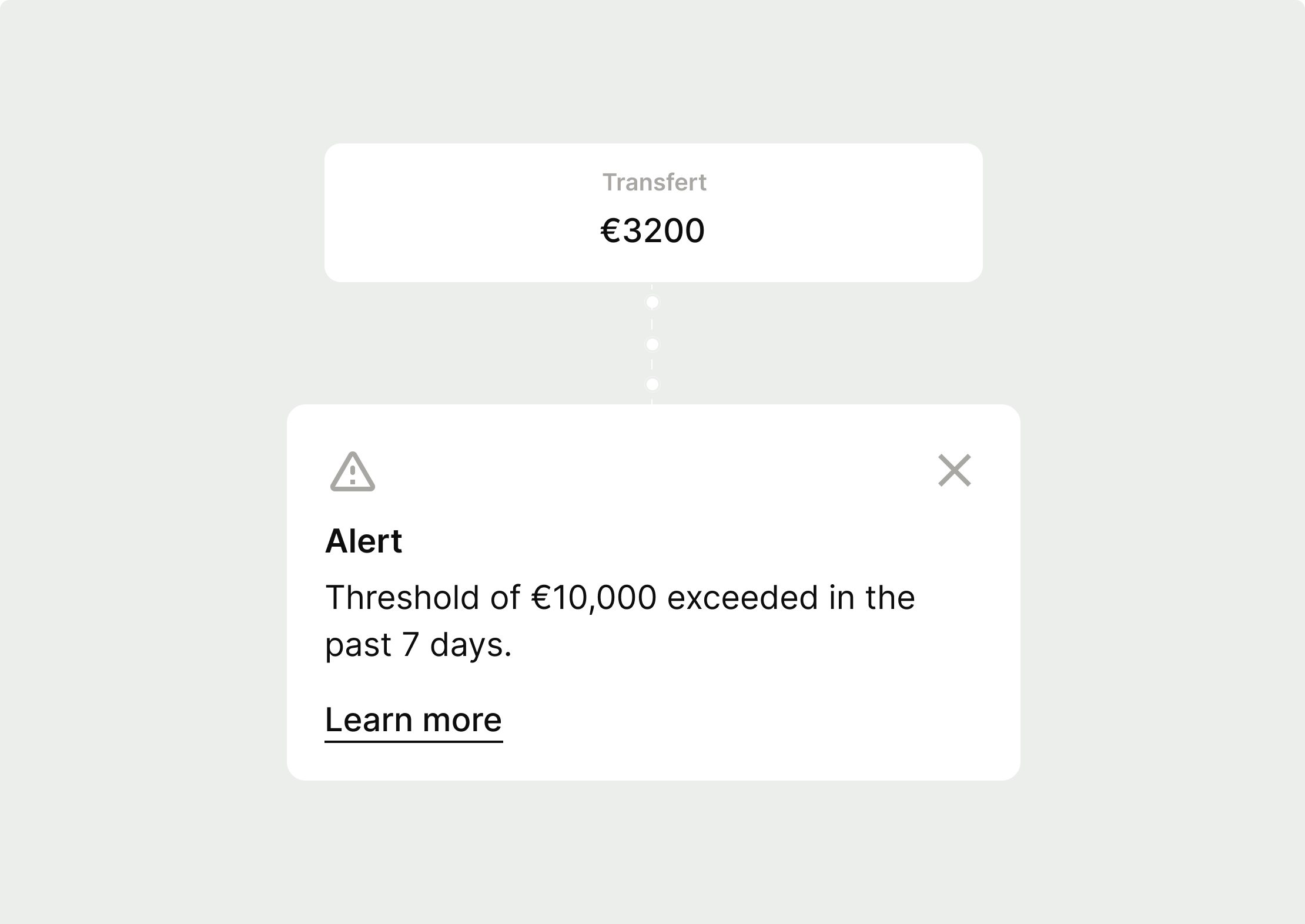Click the word "more" in Learn more
Image resolution: width=1305 pixels, height=924 pixels.
click(462, 721)
